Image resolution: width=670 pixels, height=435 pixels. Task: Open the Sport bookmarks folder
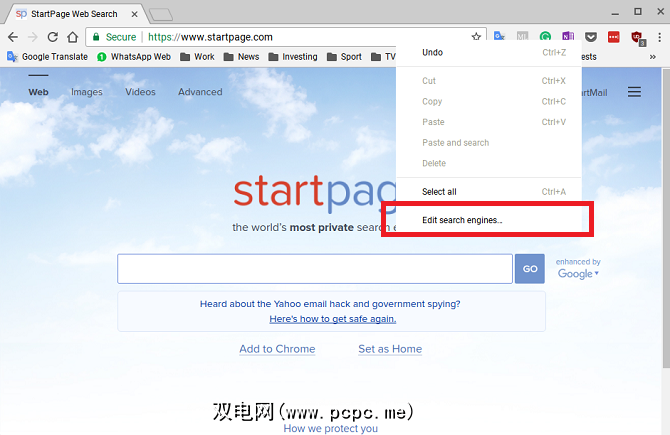(x=344, y=57)
